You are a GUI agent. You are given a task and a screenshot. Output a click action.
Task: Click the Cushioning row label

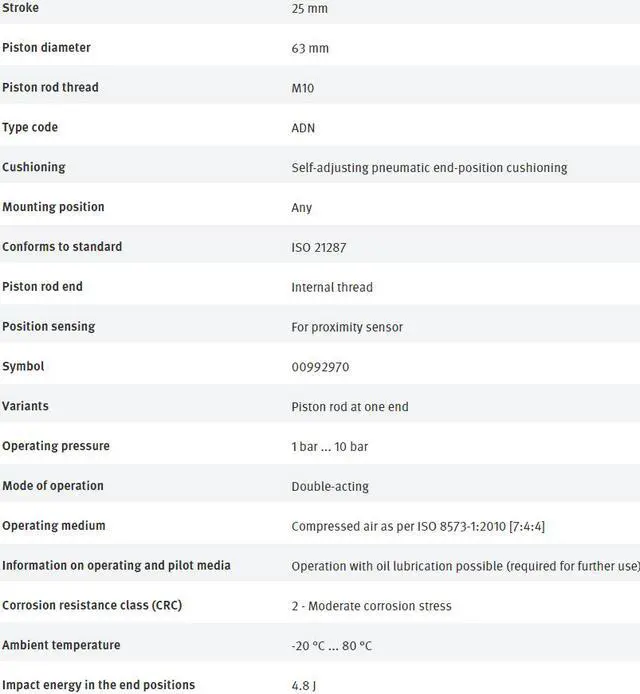(x=34, y=167)
